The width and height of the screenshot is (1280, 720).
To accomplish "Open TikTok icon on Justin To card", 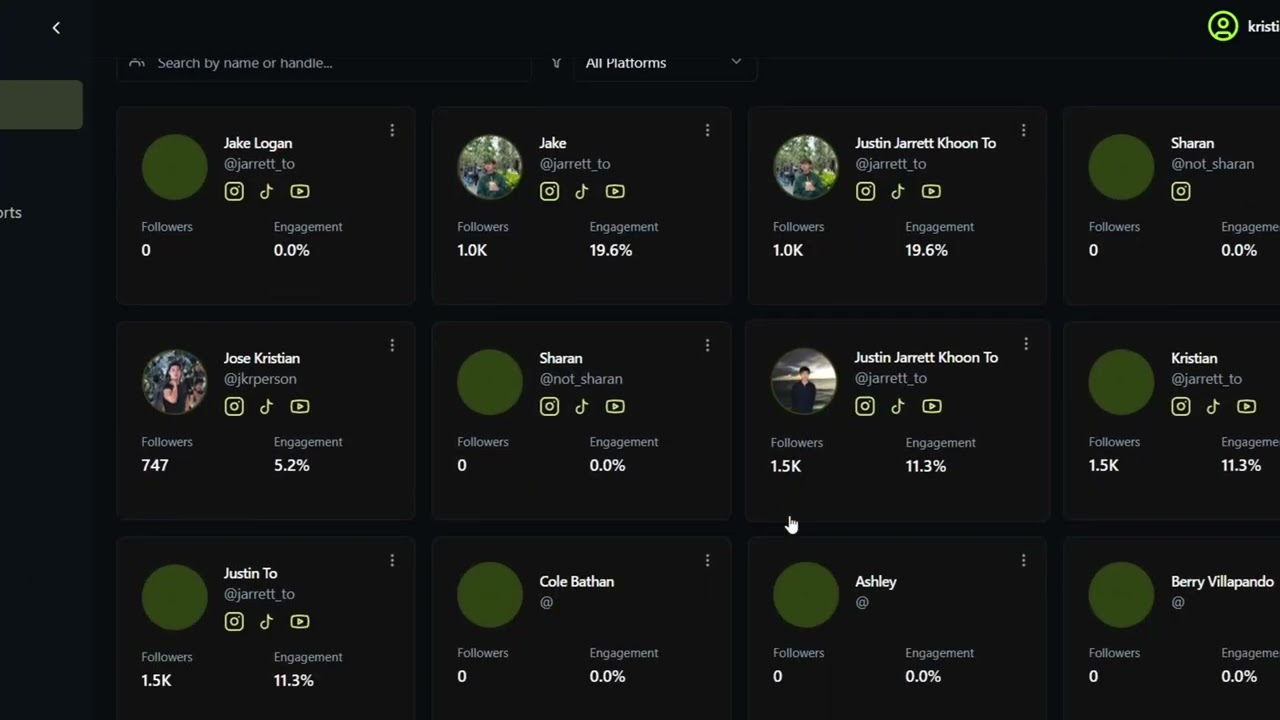I will (x=266, y=621).
